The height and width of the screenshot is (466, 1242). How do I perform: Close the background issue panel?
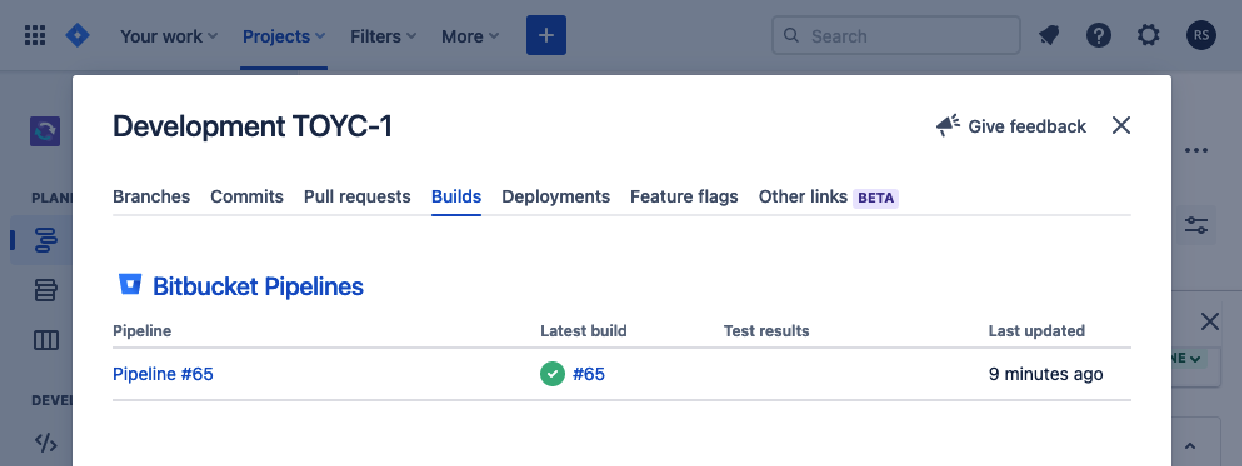point(1209,321)
